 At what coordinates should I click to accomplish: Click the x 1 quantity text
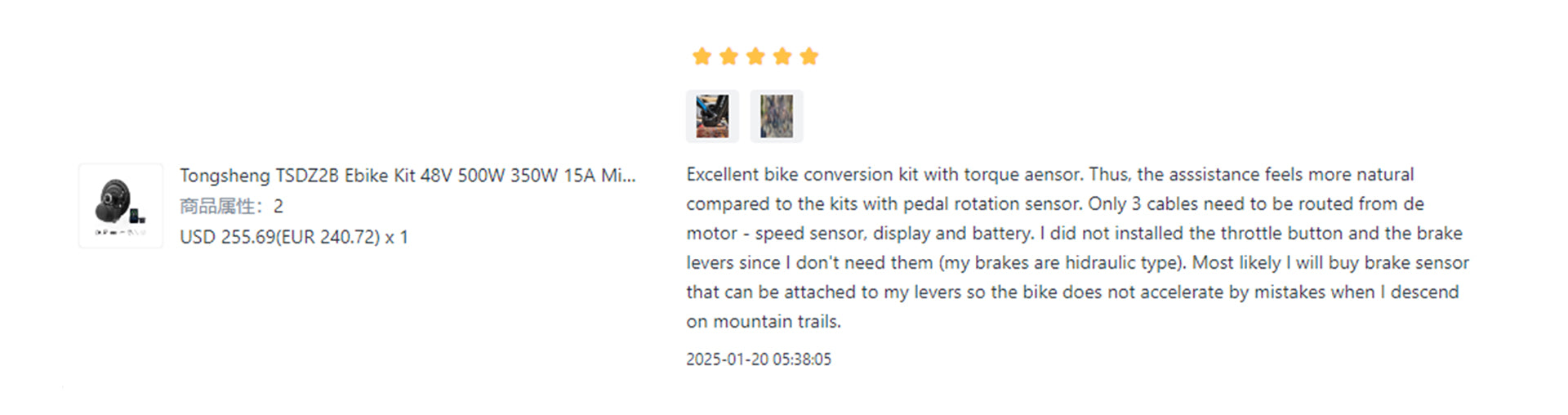pos(396,237)
